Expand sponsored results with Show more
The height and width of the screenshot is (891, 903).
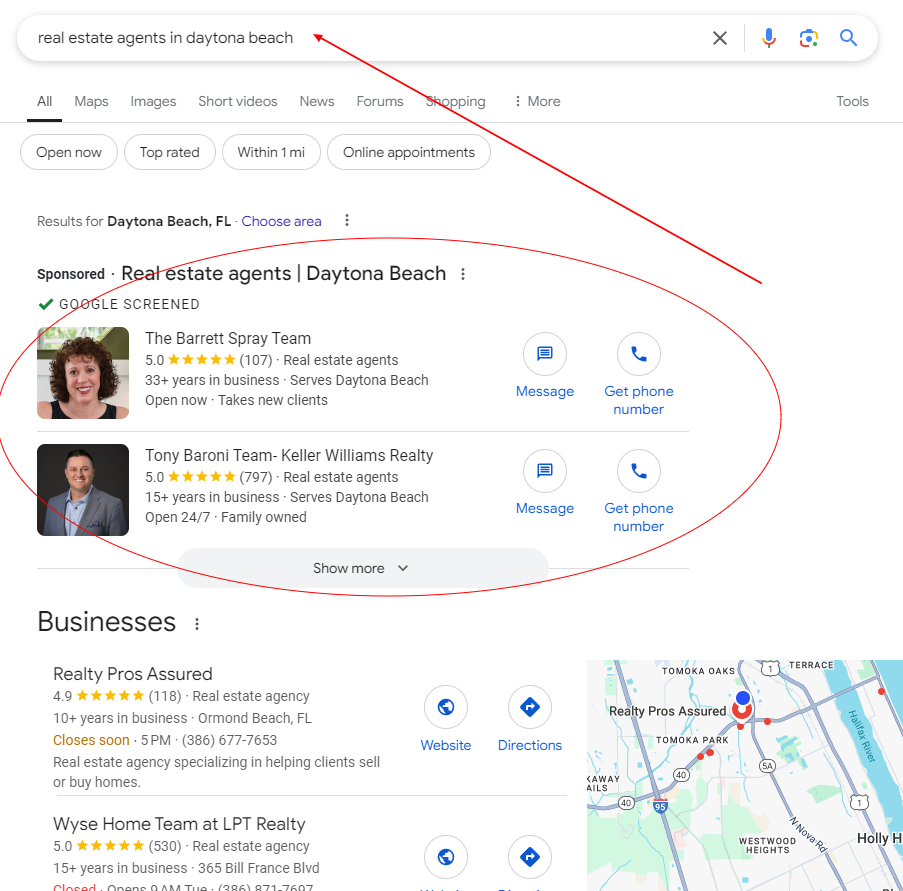click(363, 568)
